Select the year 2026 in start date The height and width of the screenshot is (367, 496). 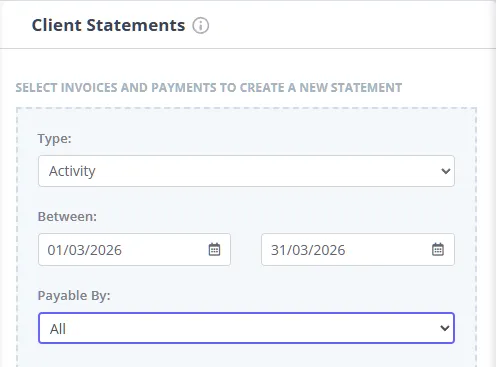pos(106,250)
